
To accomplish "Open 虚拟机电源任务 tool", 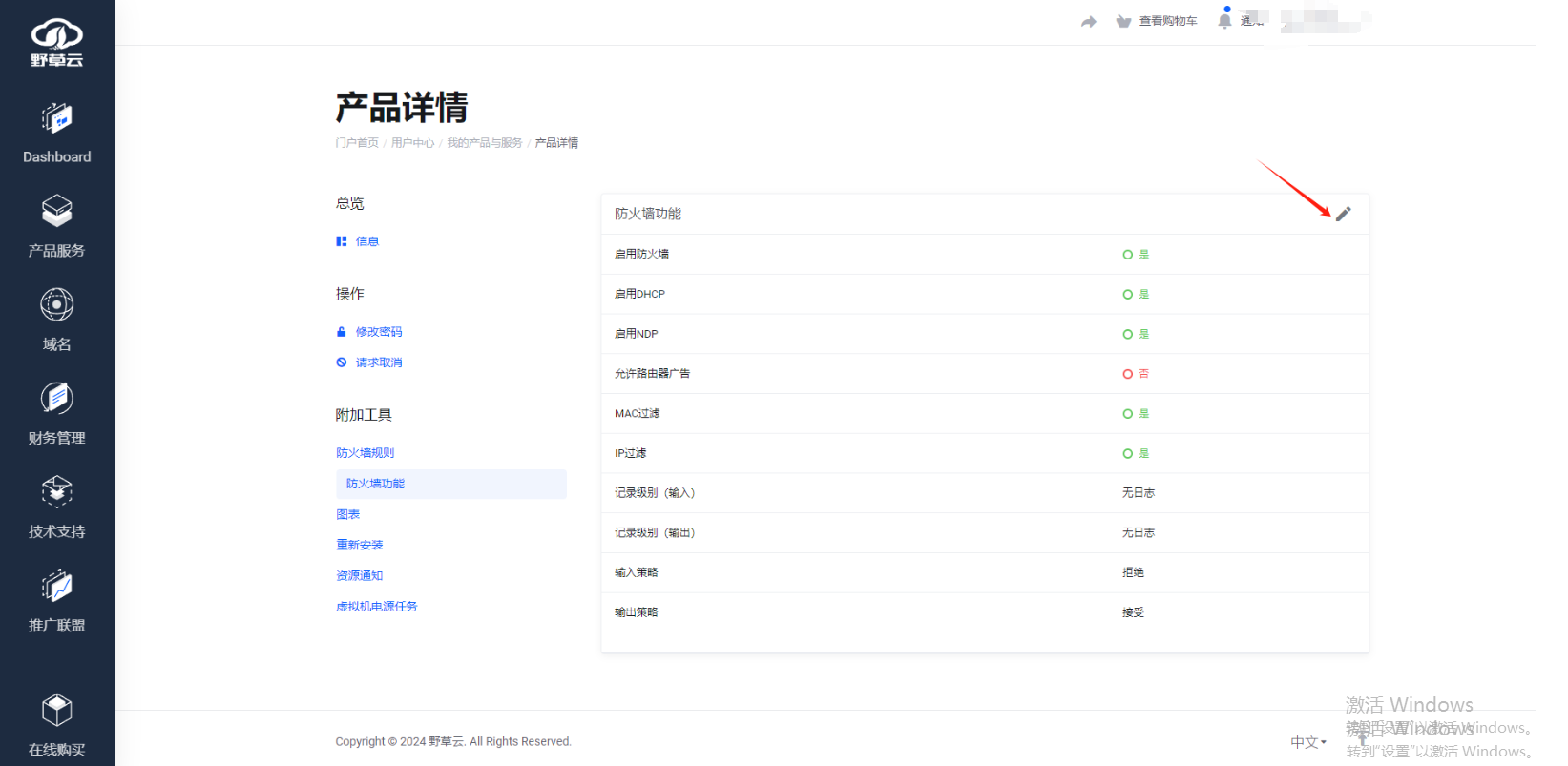I will click(376, 606).
